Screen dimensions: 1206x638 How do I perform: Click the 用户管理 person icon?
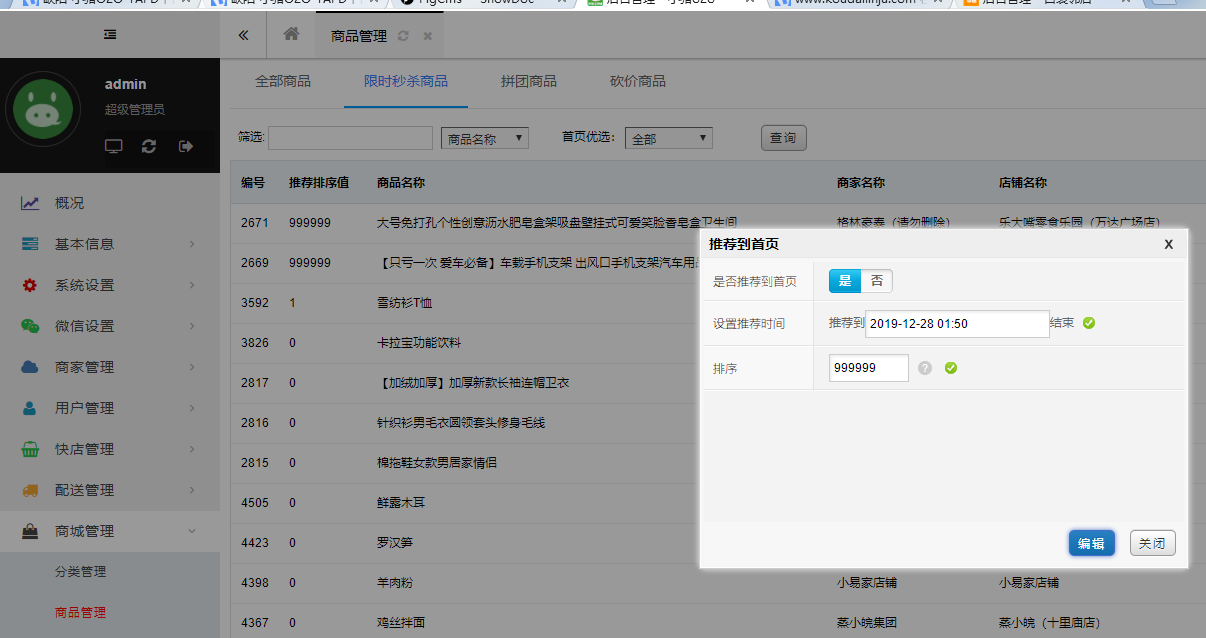[30, 408]
